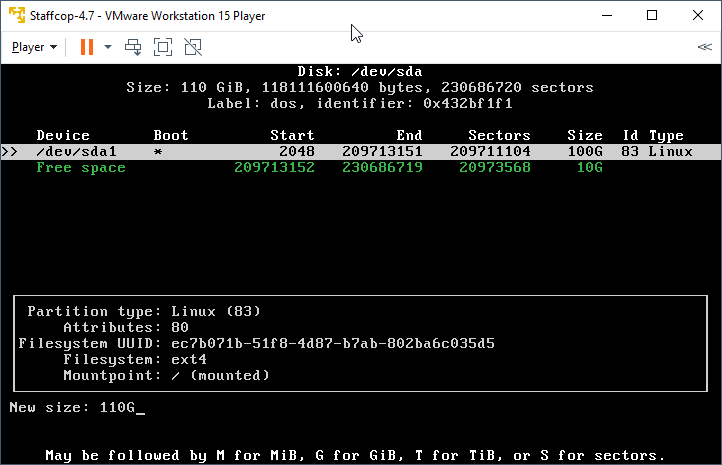
Task: Click the Size column header
Action: 584,135
